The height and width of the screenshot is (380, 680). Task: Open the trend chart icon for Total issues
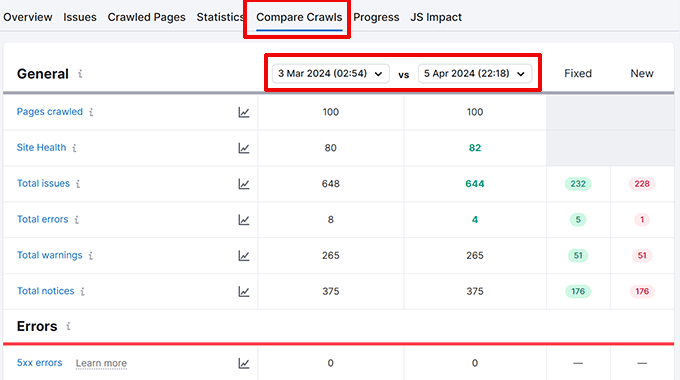(244, 184)
